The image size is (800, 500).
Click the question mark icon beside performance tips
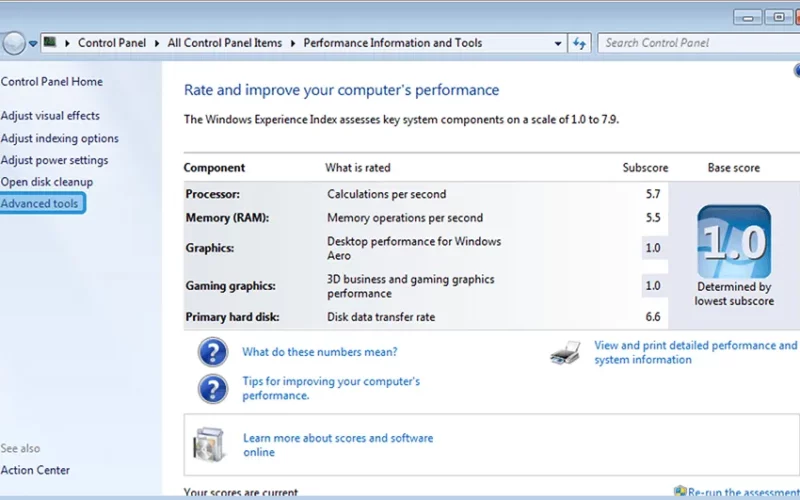(x=212, y=389)
